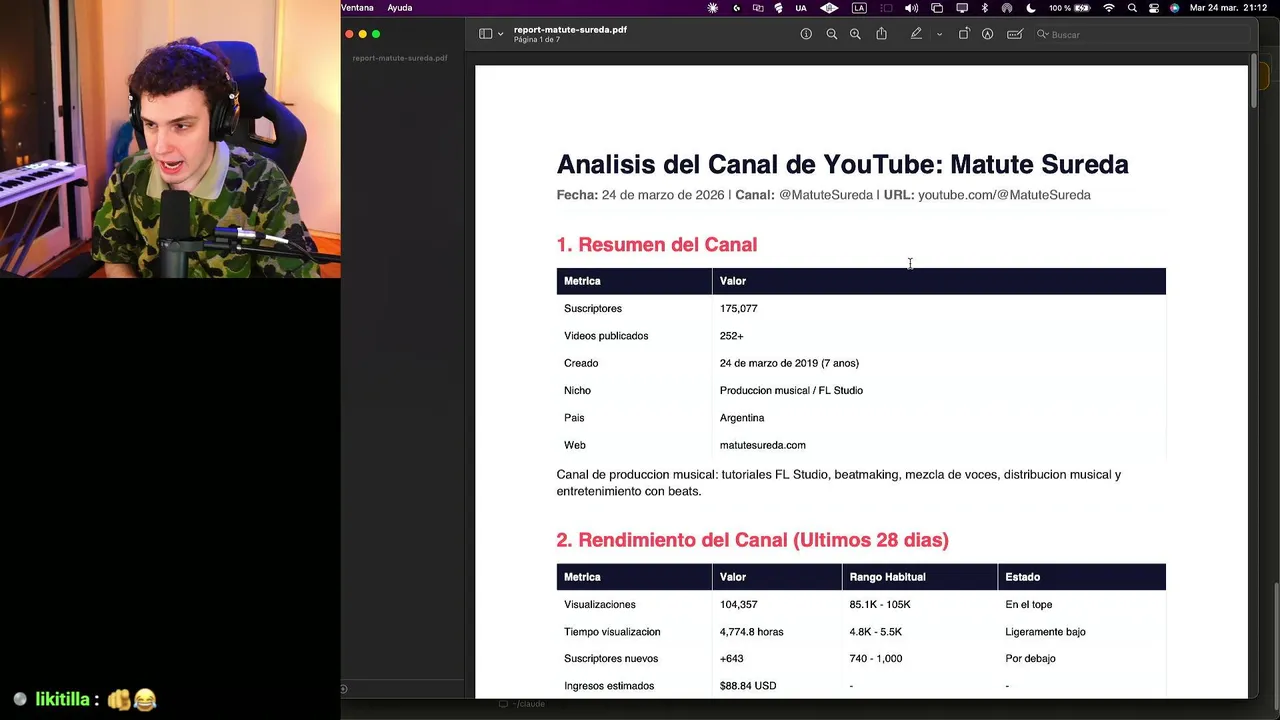Open the Share button in toolbar
Screen dimensions: 1280x720
pyautogui.click(x=881, y=34)
